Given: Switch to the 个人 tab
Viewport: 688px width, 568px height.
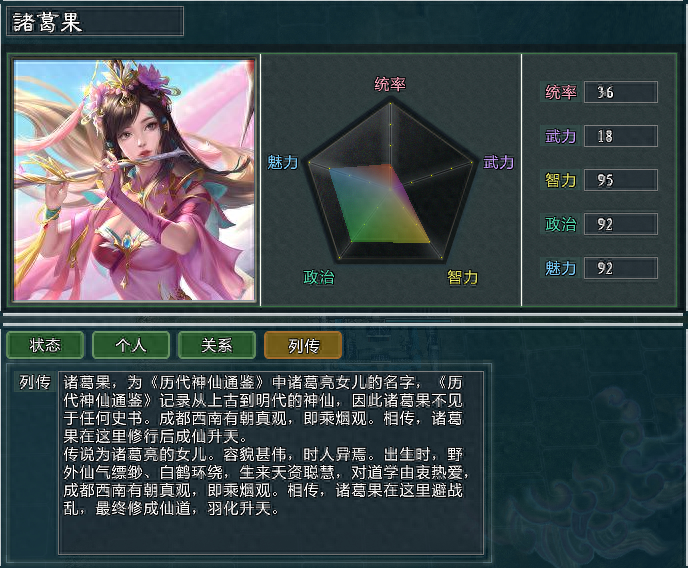Looking at the screenshot, I should (131, 345).
